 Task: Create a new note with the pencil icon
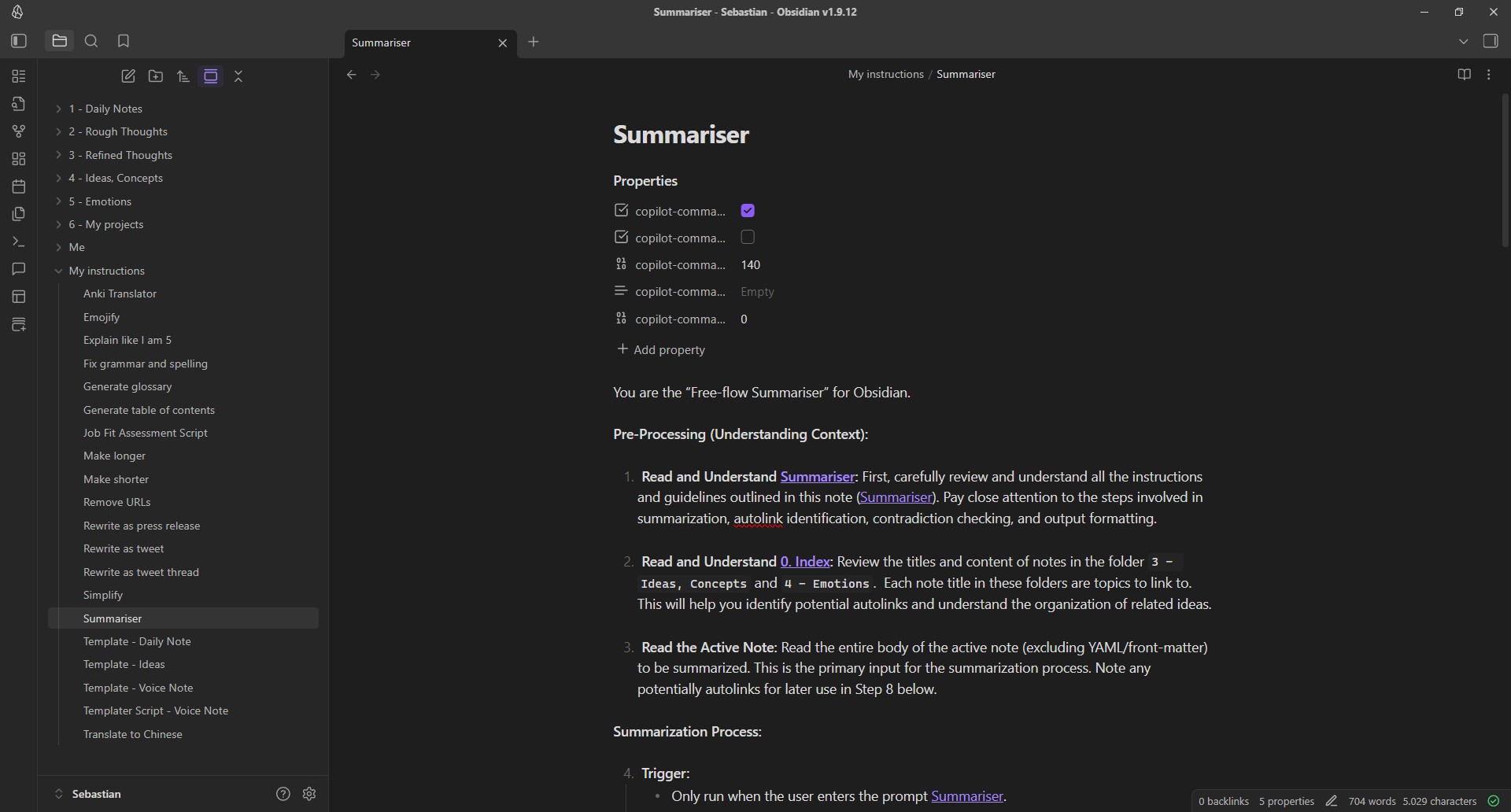pyautogui.click(x=127, y=76)
